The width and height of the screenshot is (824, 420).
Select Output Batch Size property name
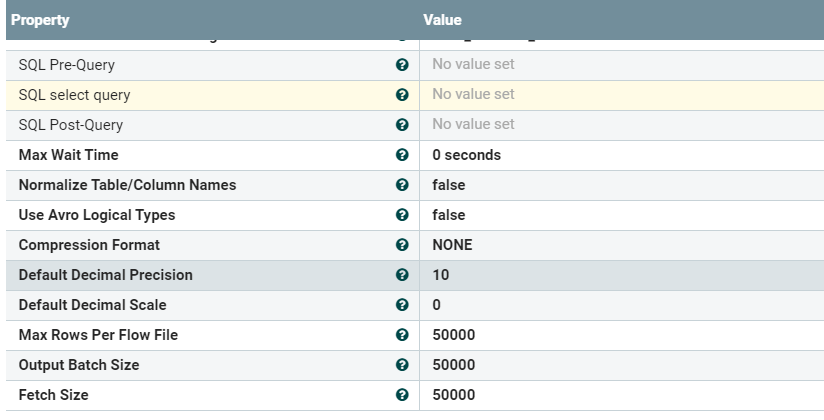coord(79,364)
